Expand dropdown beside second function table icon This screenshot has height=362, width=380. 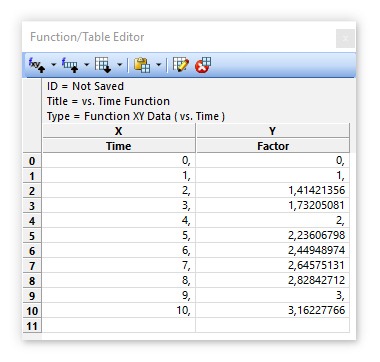[x=86, y=64]
